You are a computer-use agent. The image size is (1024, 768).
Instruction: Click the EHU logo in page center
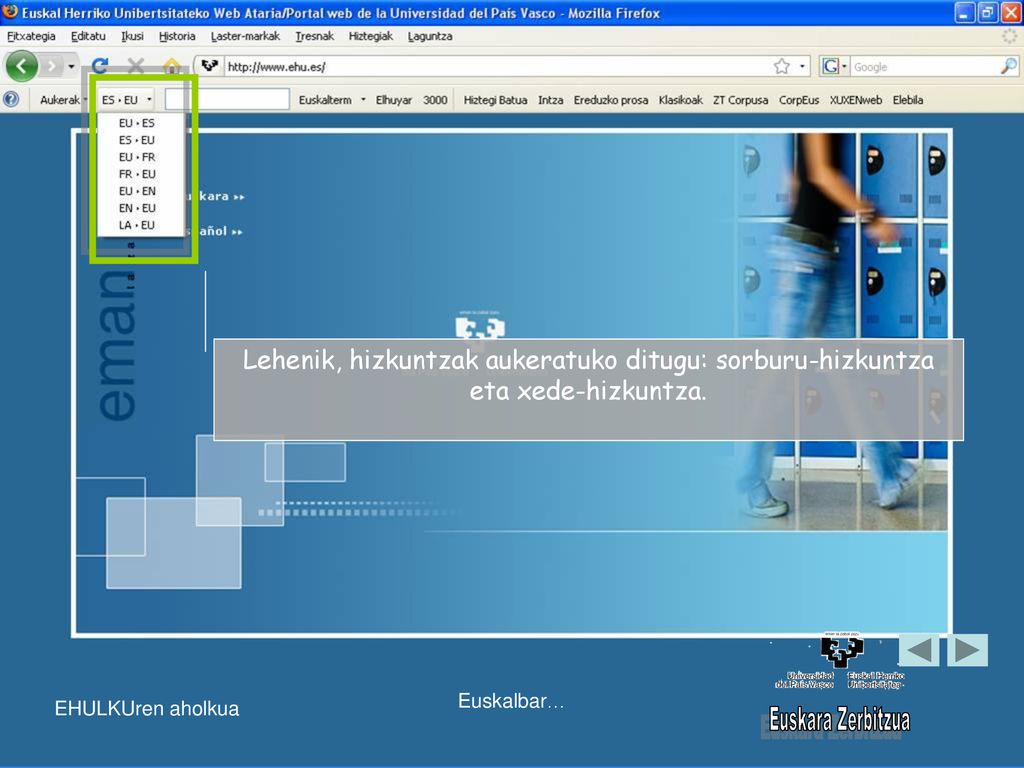(480, 325)
